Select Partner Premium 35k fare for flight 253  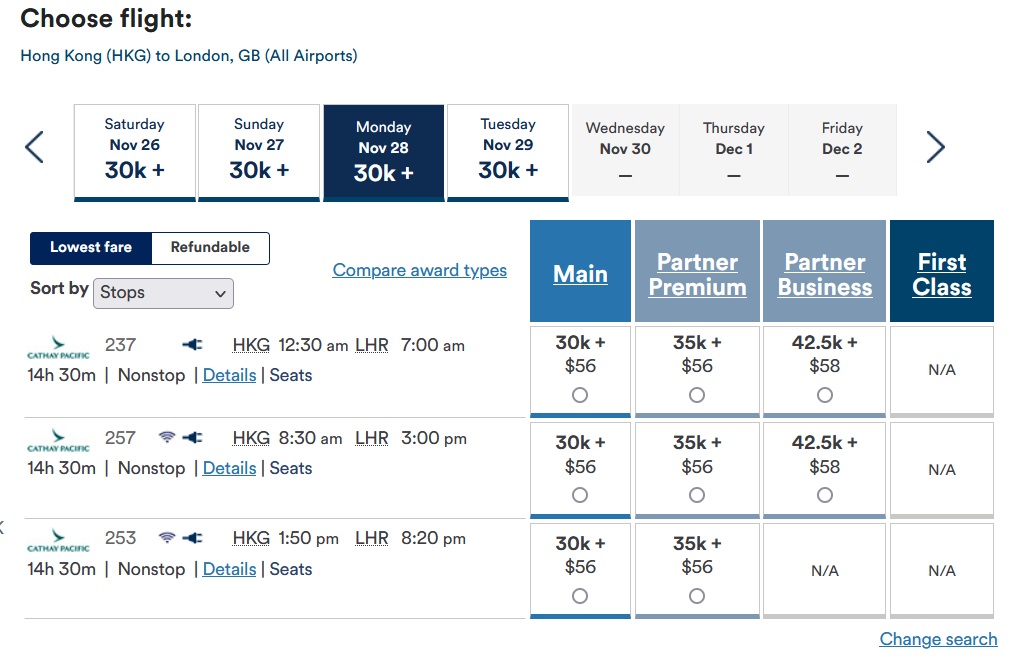point(697,596)
